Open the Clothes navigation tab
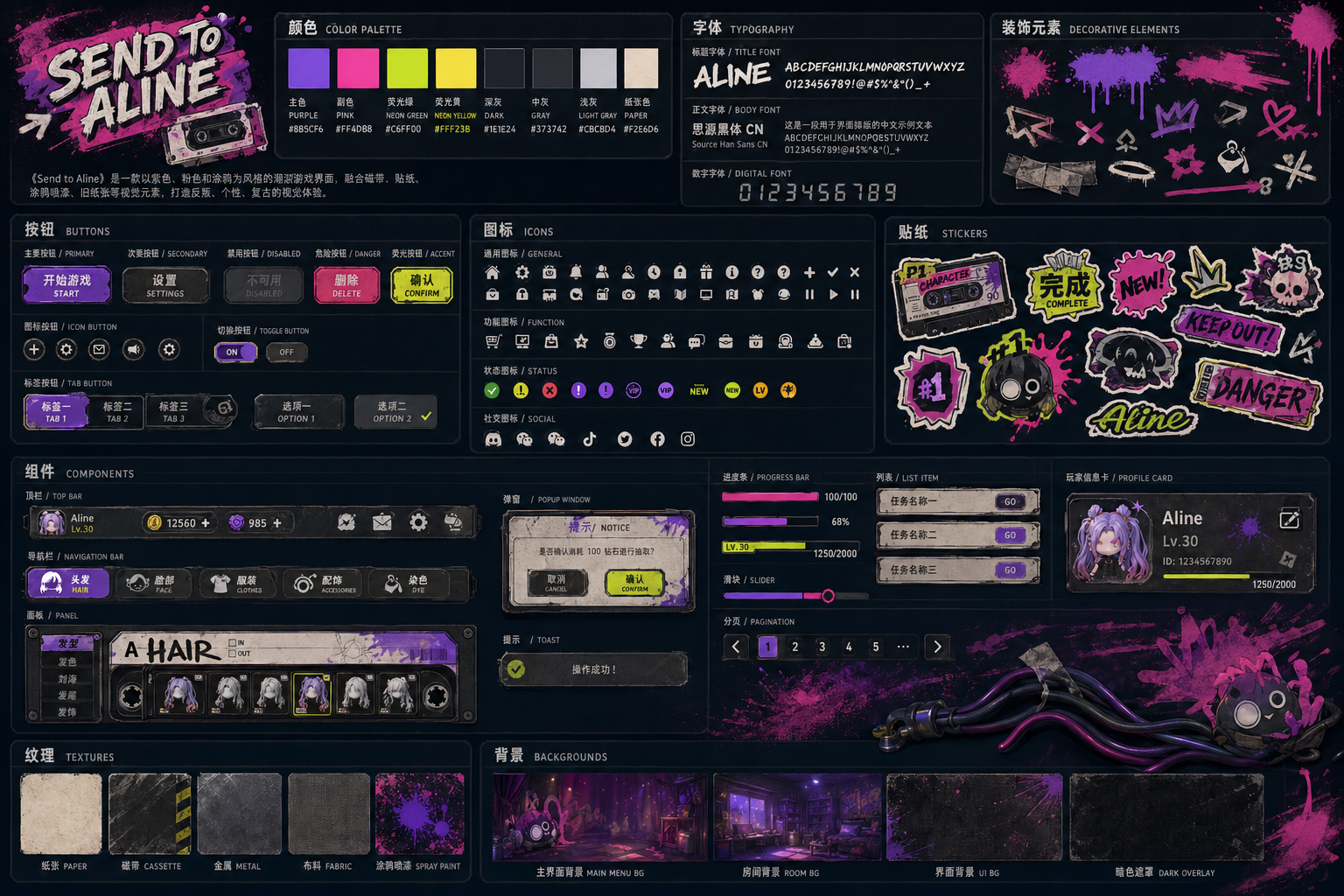The height and width of the screenshot is (896, 1344). pyautogui.click(x=238, y=584)
